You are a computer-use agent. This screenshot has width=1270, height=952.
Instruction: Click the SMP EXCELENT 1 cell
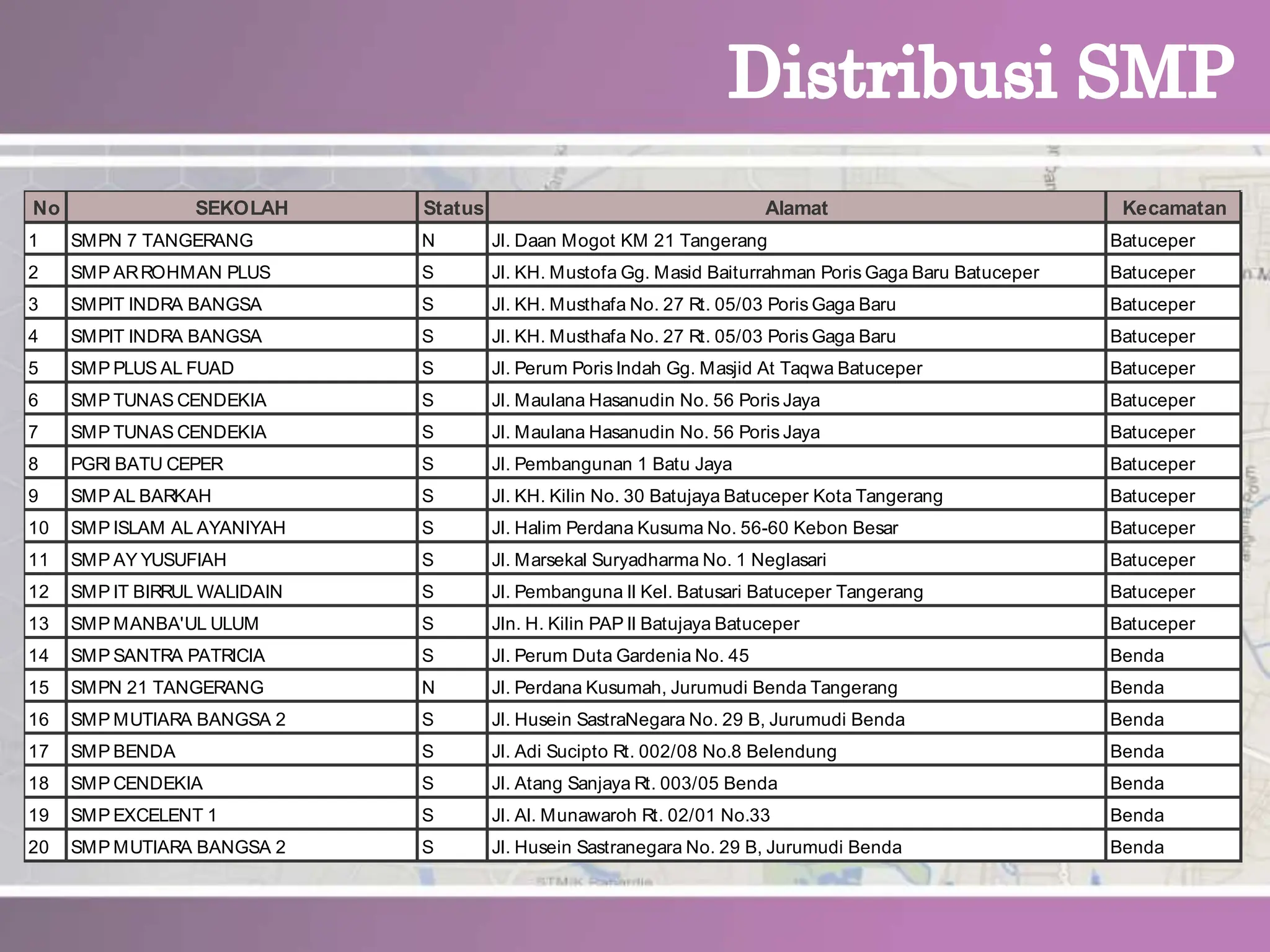pos(242,815)
